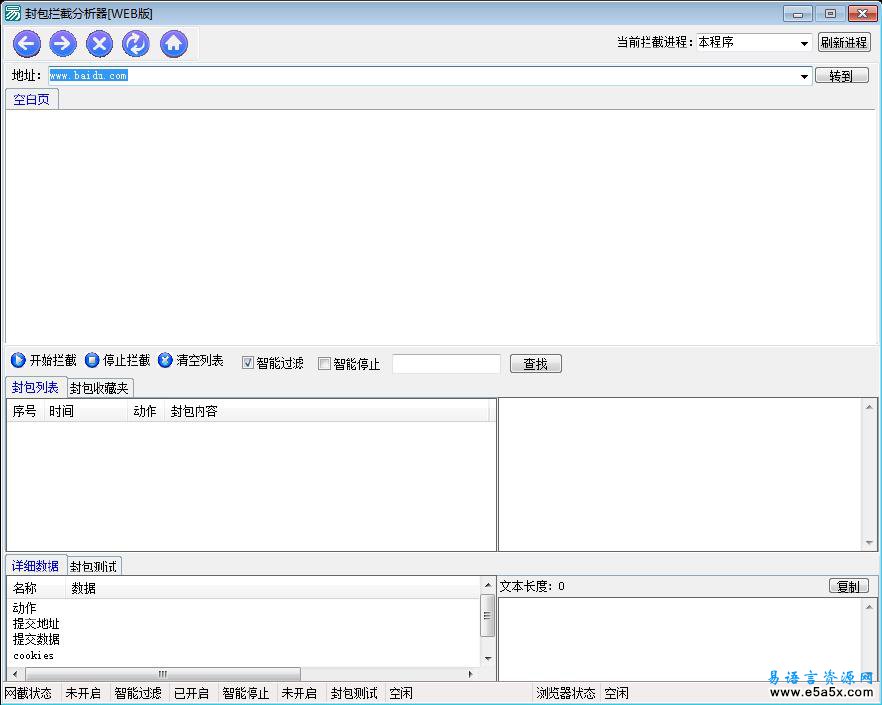Expand the address bar history dropdown

pyautogui.click(x=804, y=76)
